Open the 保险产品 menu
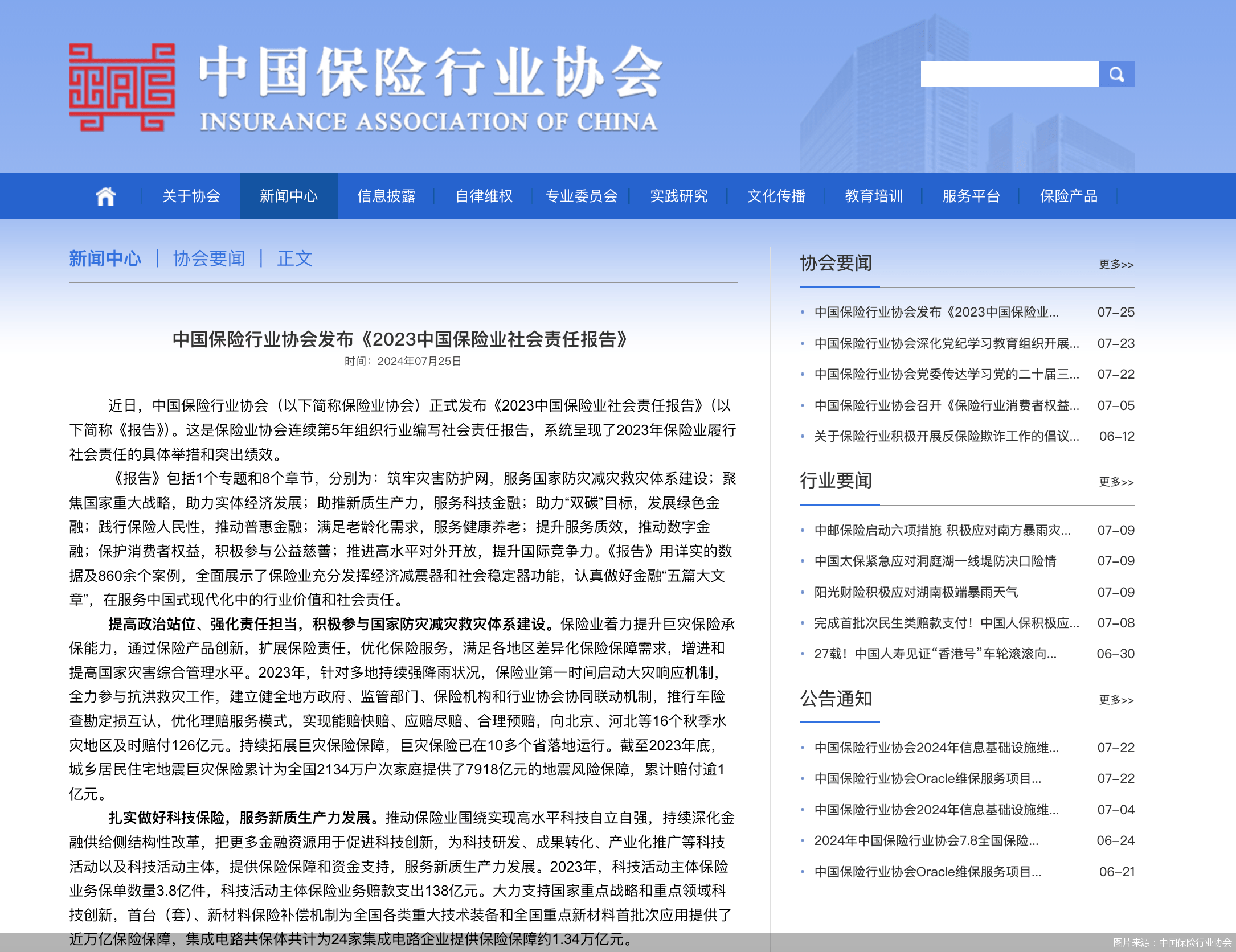Viewport: 1236px width, 952px height. pyautogui.click(x=1069, y=196)
